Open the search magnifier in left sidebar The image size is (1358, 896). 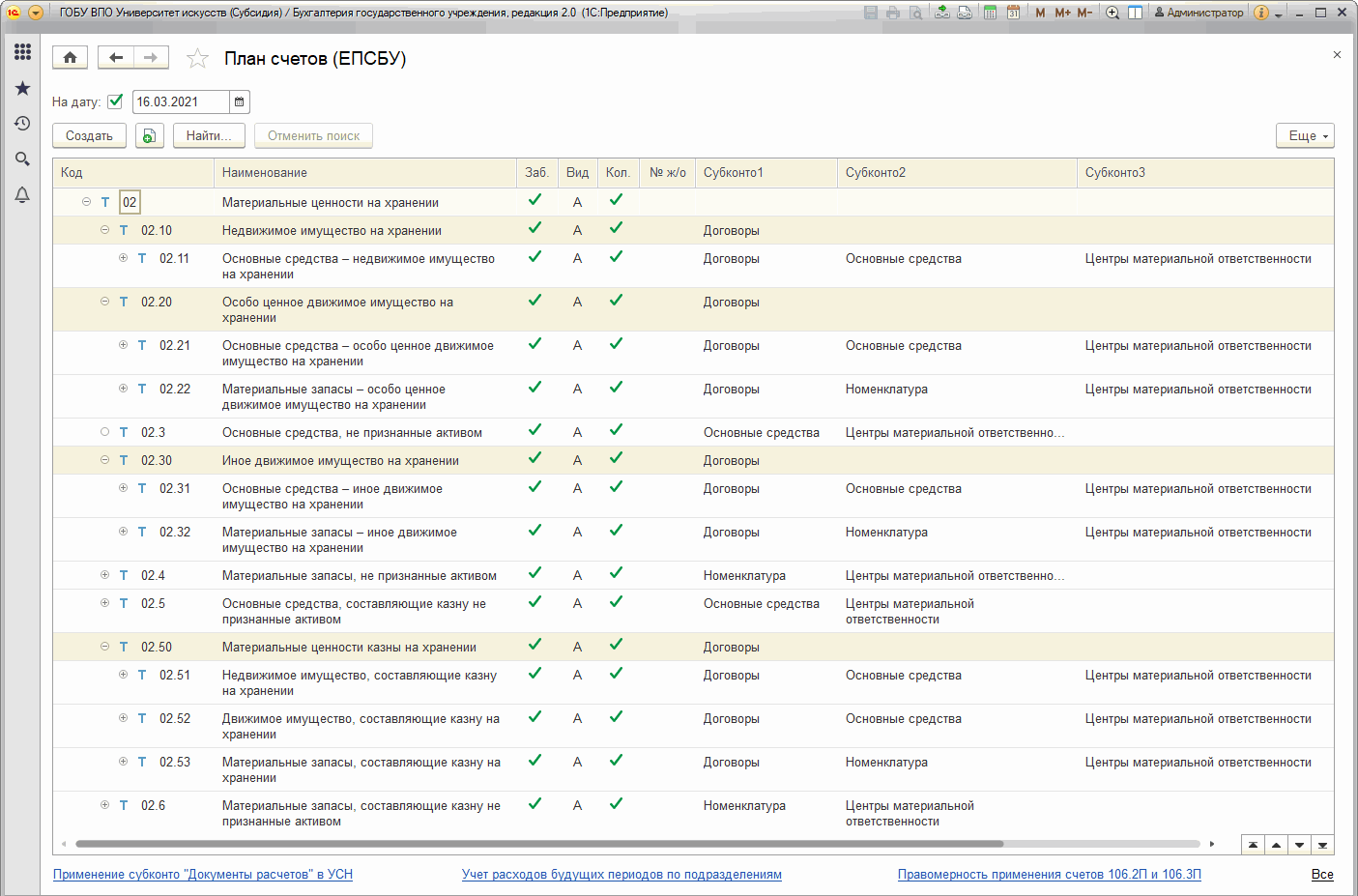click(x=22, y=159)
